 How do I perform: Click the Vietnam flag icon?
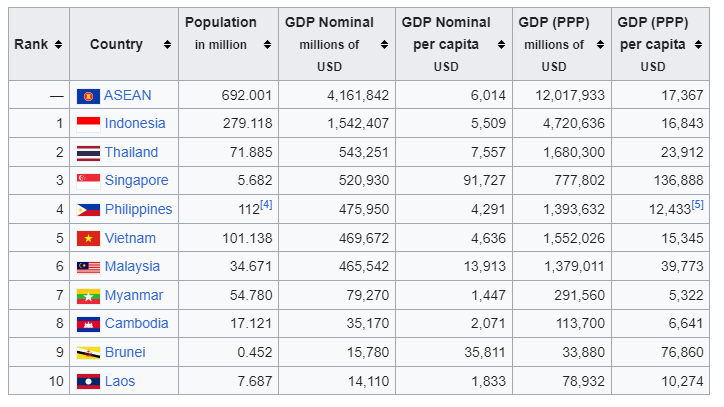point(88,239)
